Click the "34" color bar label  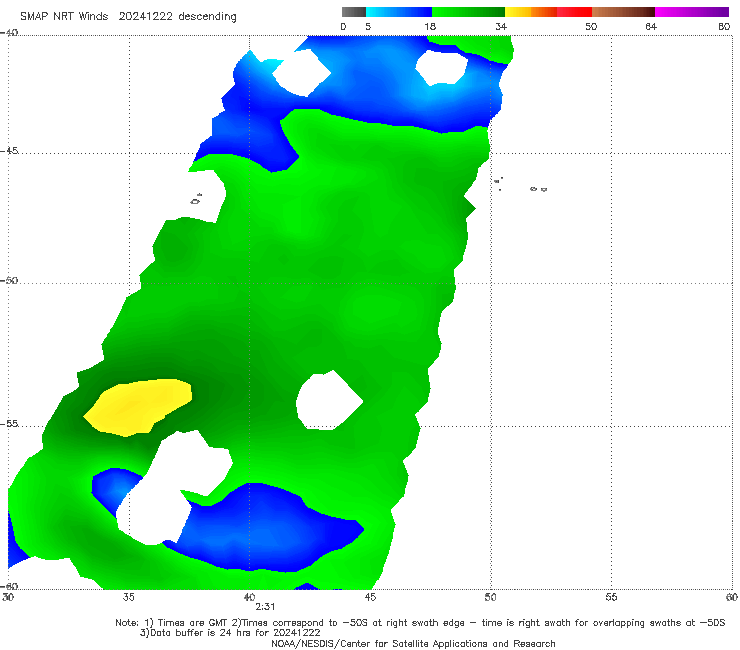tap(501, 27)
